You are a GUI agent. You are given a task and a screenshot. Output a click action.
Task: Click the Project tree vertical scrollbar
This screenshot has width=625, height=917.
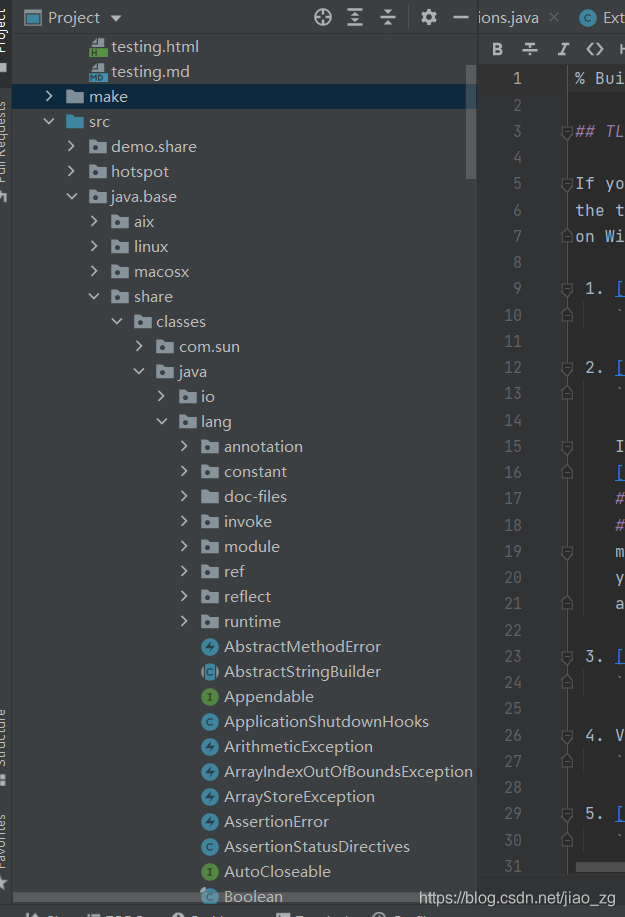click(471, 122)
